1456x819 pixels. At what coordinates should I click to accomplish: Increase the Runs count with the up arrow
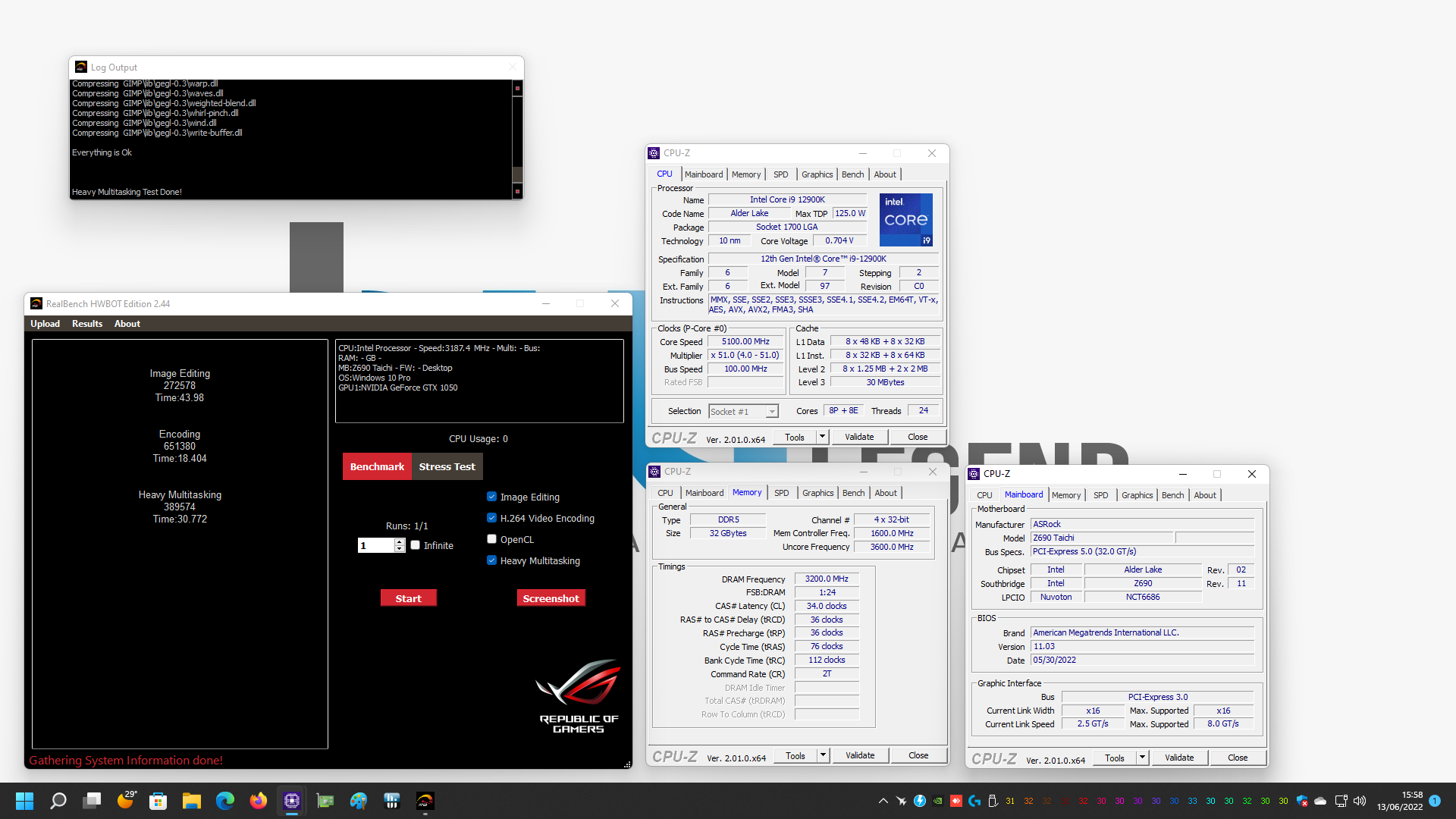[x=400, y=541]
